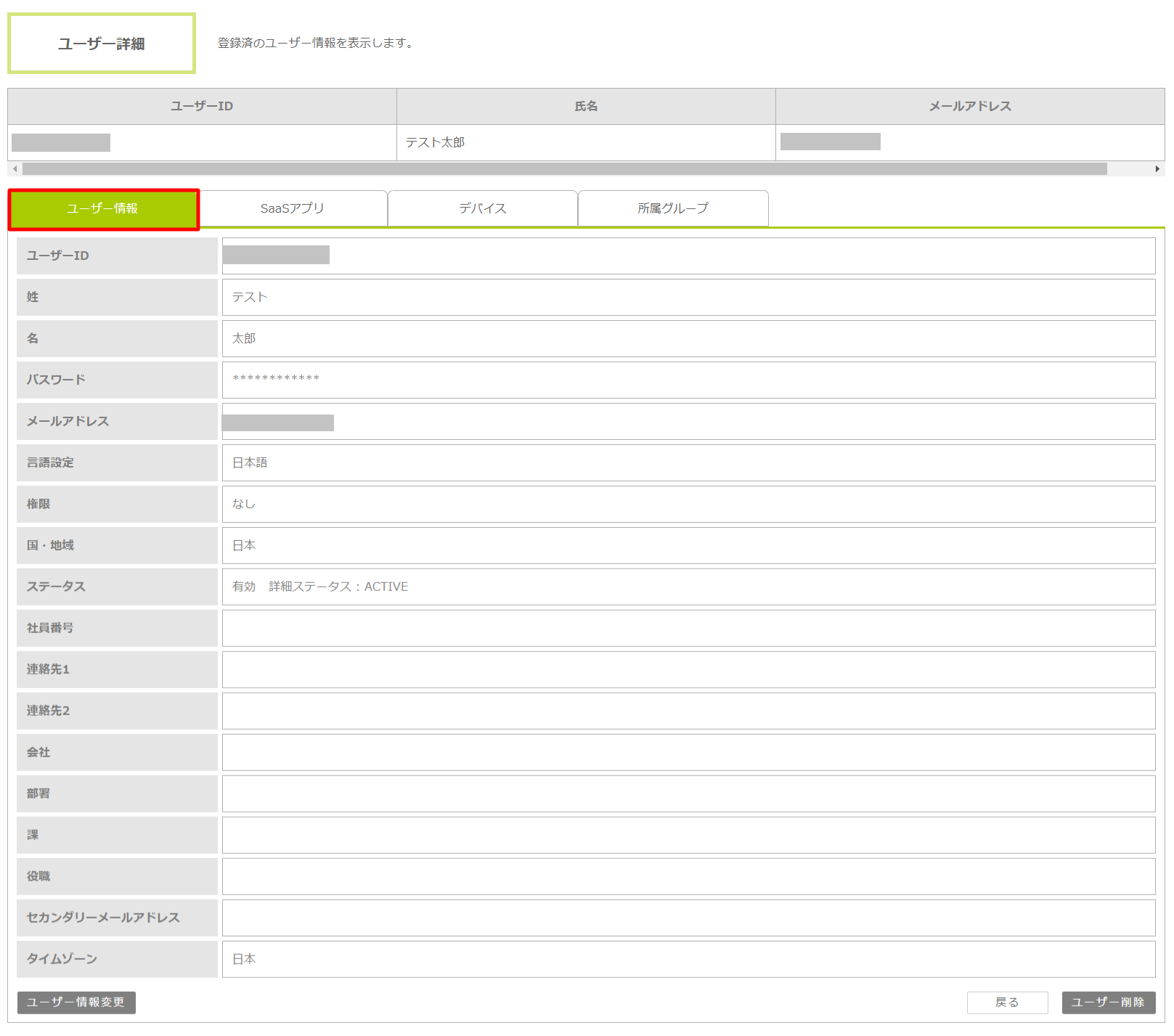Click the 言語設定 field showing 日本語
1174x1036 pixels.
pos(688,462)
